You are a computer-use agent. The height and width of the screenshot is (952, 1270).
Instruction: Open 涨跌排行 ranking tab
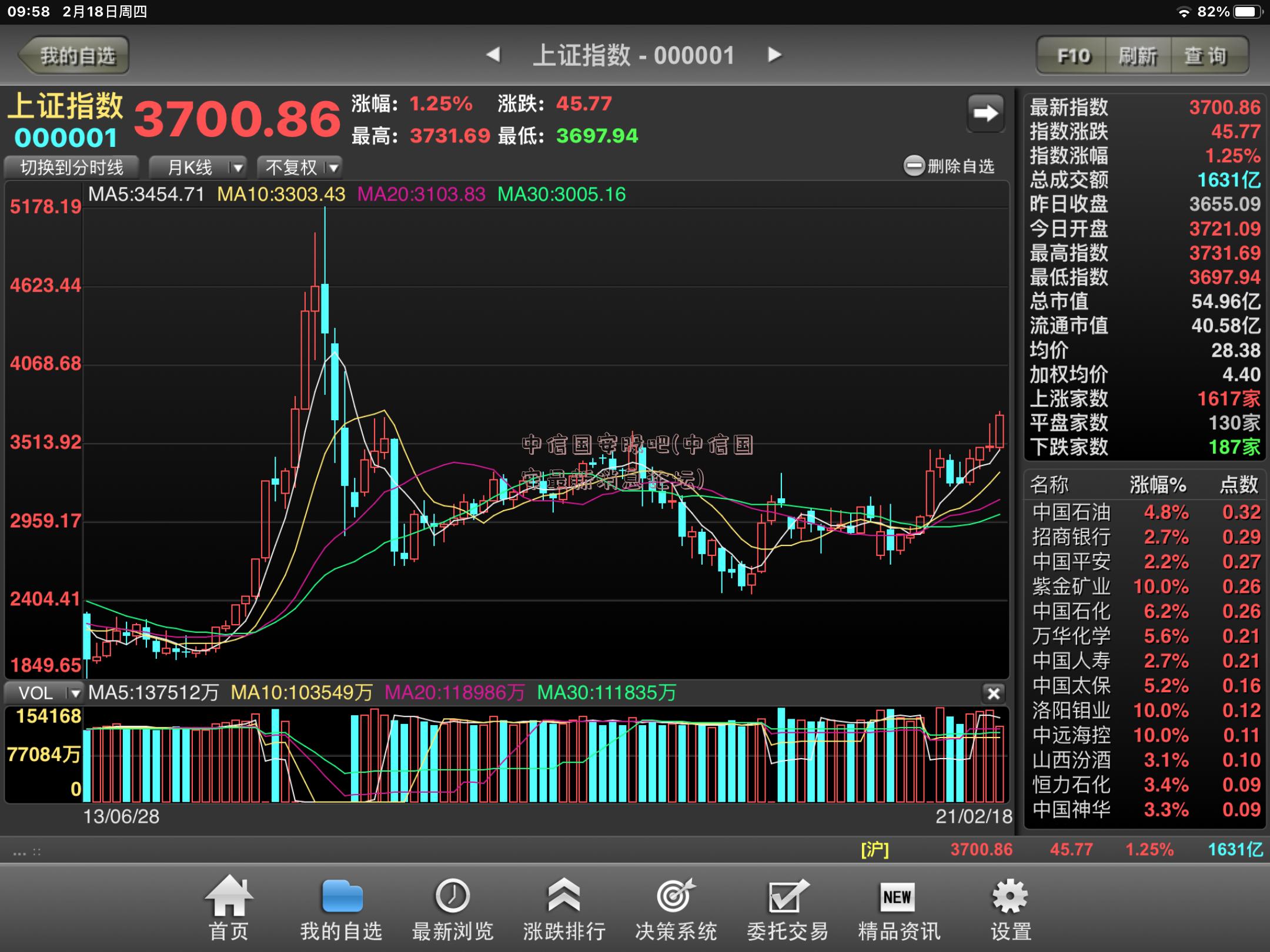[x=564, y=909]
